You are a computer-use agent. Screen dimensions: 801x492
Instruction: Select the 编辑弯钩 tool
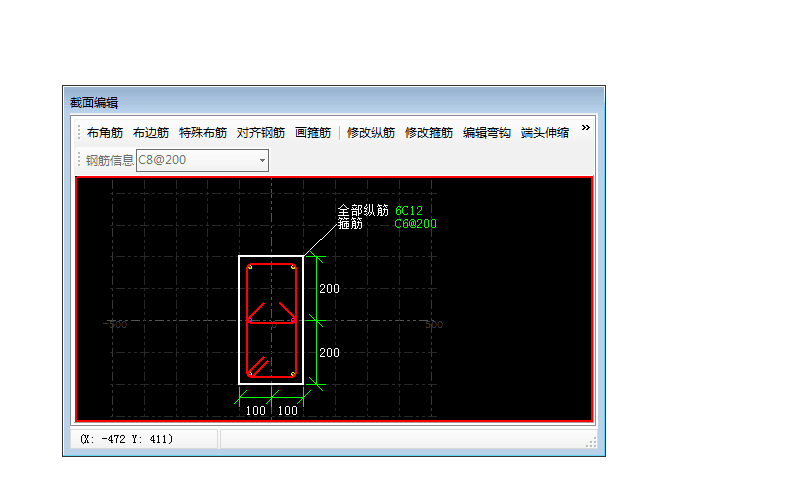click(487, 133)
